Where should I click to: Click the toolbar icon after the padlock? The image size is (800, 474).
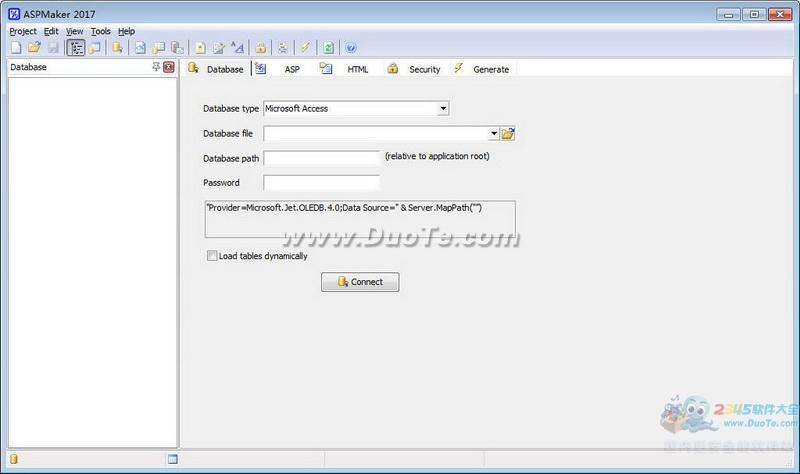[283, 48]
